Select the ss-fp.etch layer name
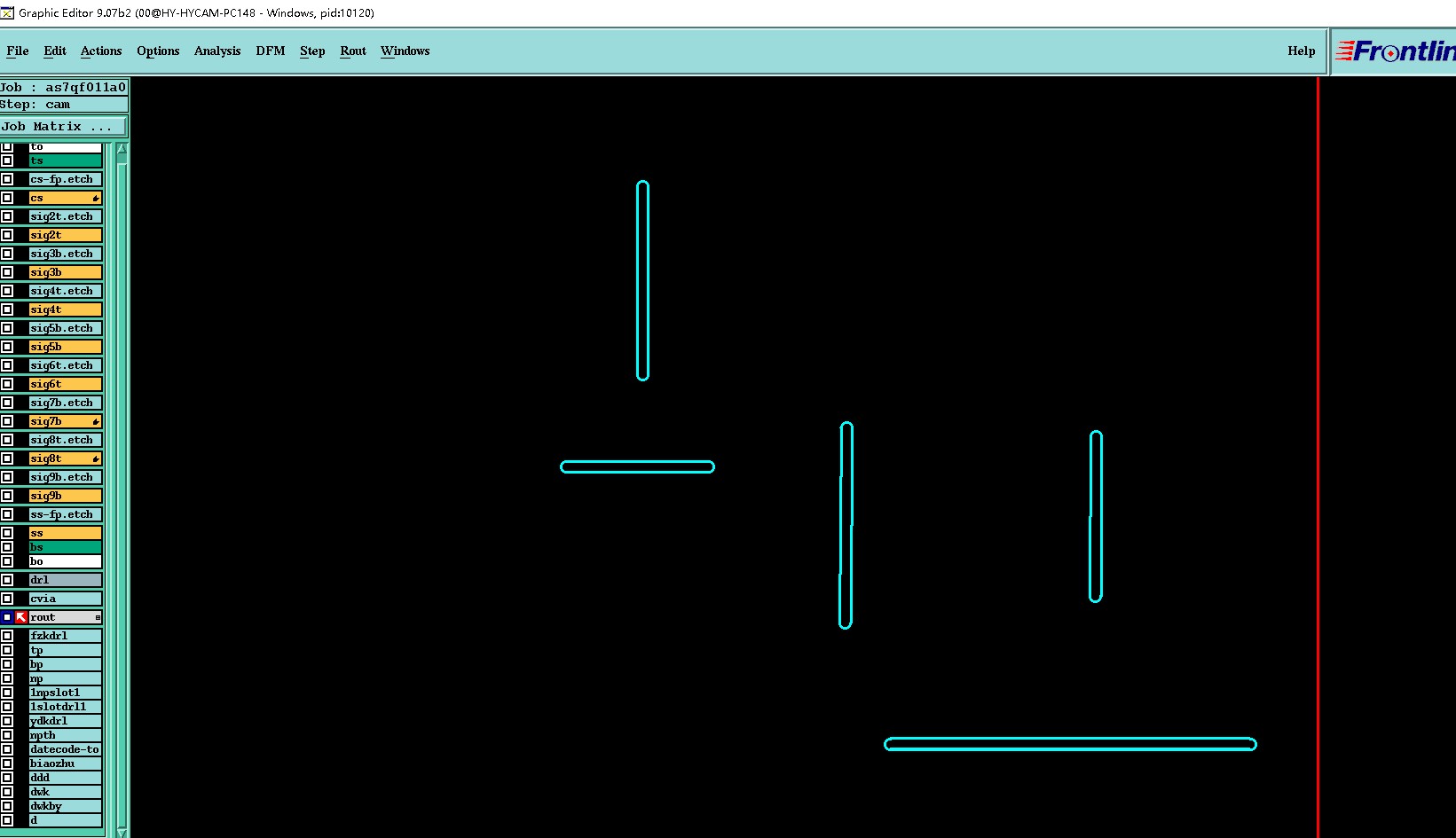 (x=65, y=514)
